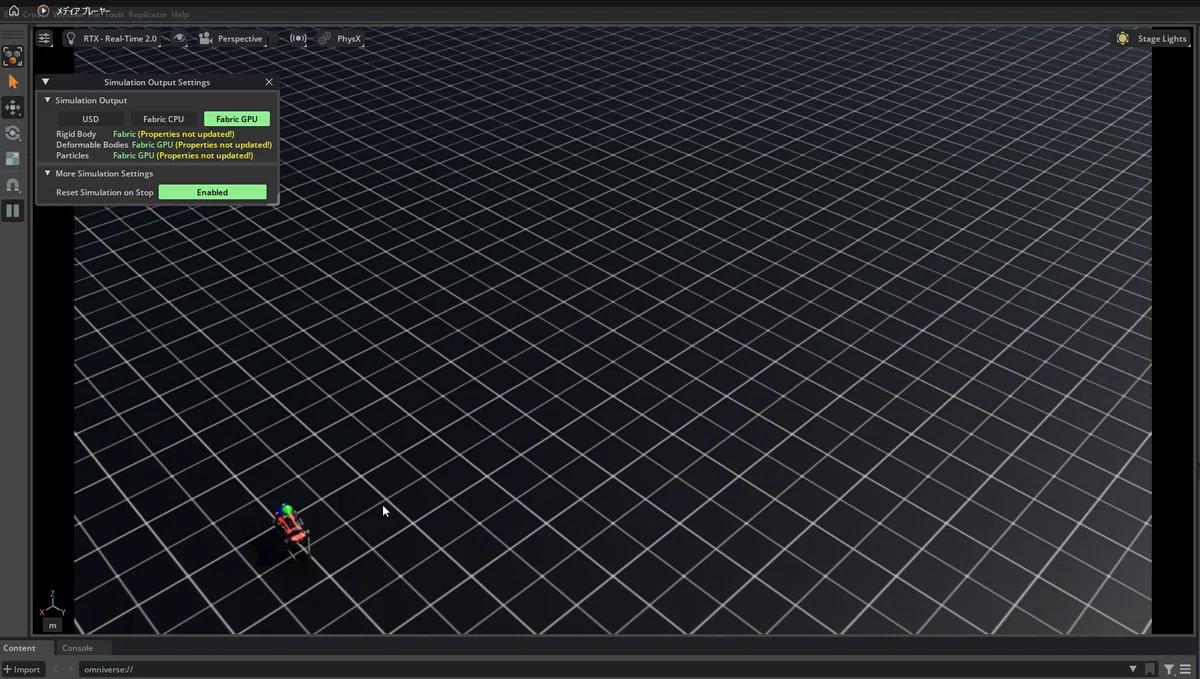Click the lightbulb renderer icon
Screen dimensions: 1200x679
(71, 38)
